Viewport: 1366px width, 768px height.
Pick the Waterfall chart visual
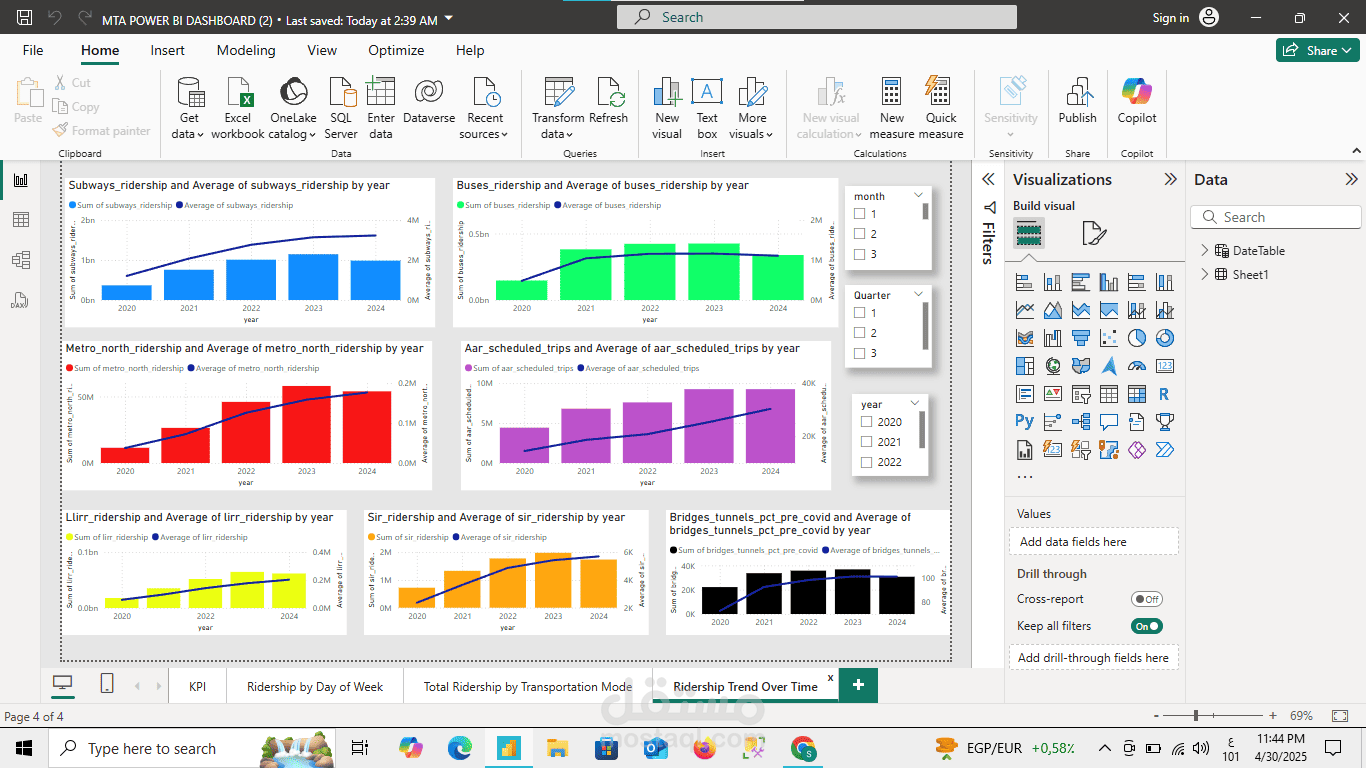[x=1052, y=339]
